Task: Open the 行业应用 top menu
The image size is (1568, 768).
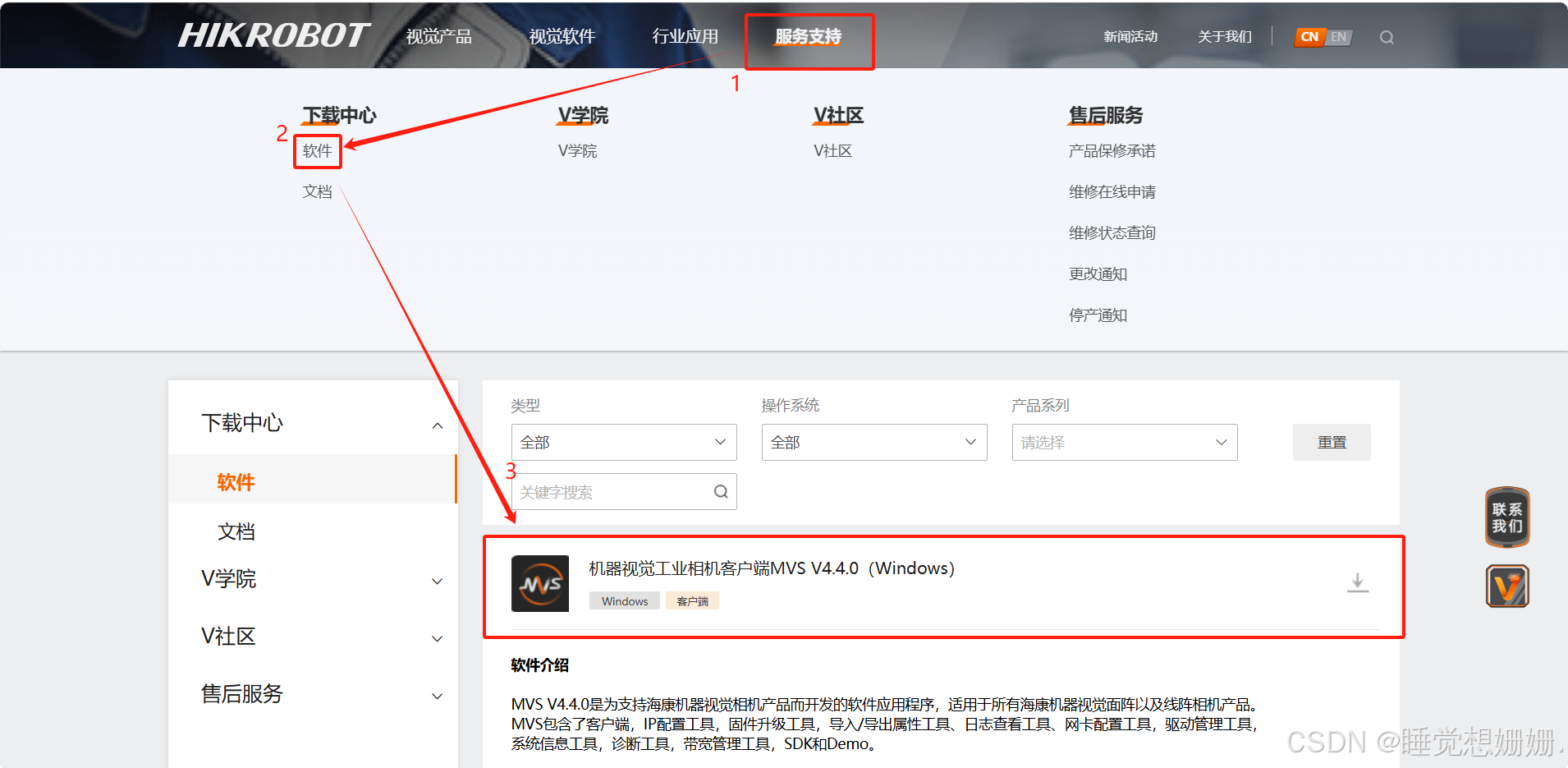Action: (x=685, y=37)
